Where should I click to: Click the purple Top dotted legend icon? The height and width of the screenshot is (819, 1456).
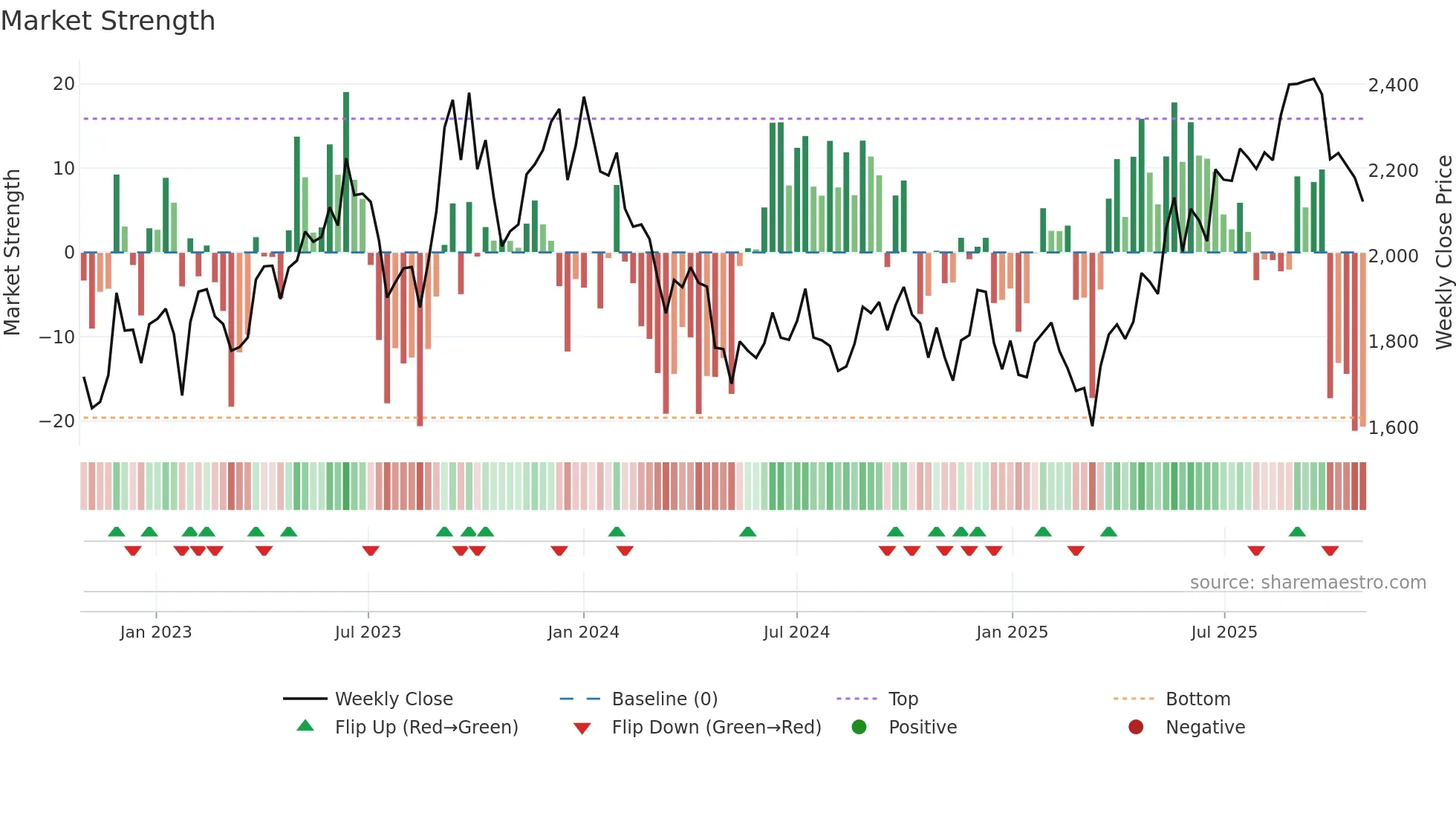(x=857, y=699)
